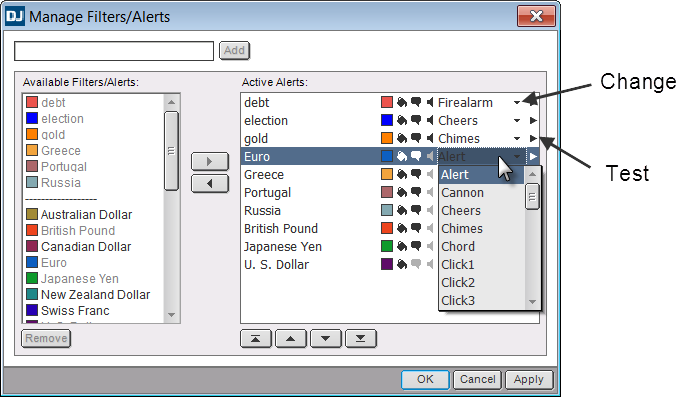Open the Chimes sound dropdown for gold
The width and height of the screenshot is (677, 397).
(x=517, y=139)
